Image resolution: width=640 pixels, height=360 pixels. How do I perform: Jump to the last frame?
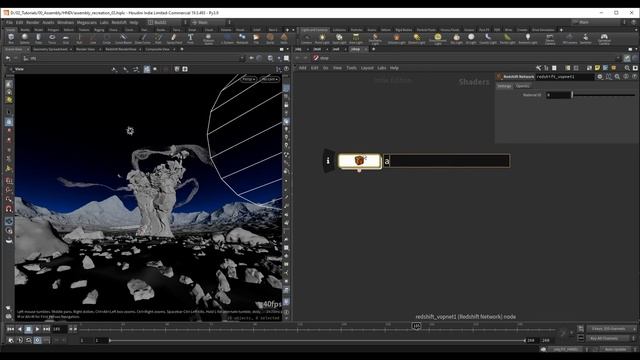point(46,329)
